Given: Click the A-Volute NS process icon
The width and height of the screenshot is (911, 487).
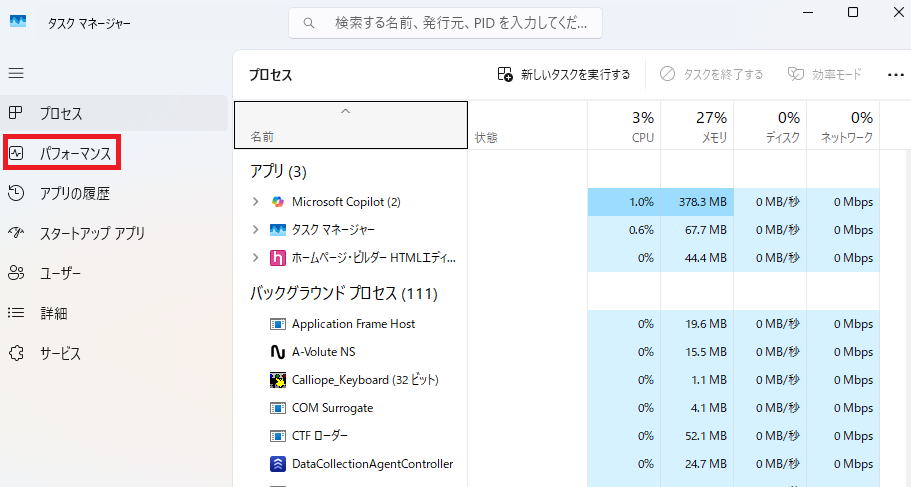Looking at the screenshot, I should click(278, 352).
